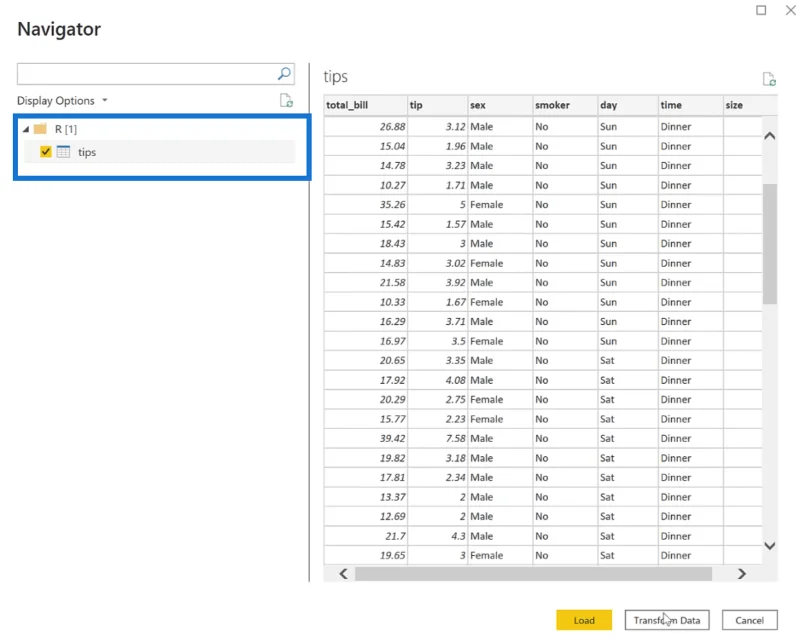Image resolution: width=800 pixels, height=643 pixels.
Task: Click the horizontal scrollbar thumb
Action: [x=533, y=574]
